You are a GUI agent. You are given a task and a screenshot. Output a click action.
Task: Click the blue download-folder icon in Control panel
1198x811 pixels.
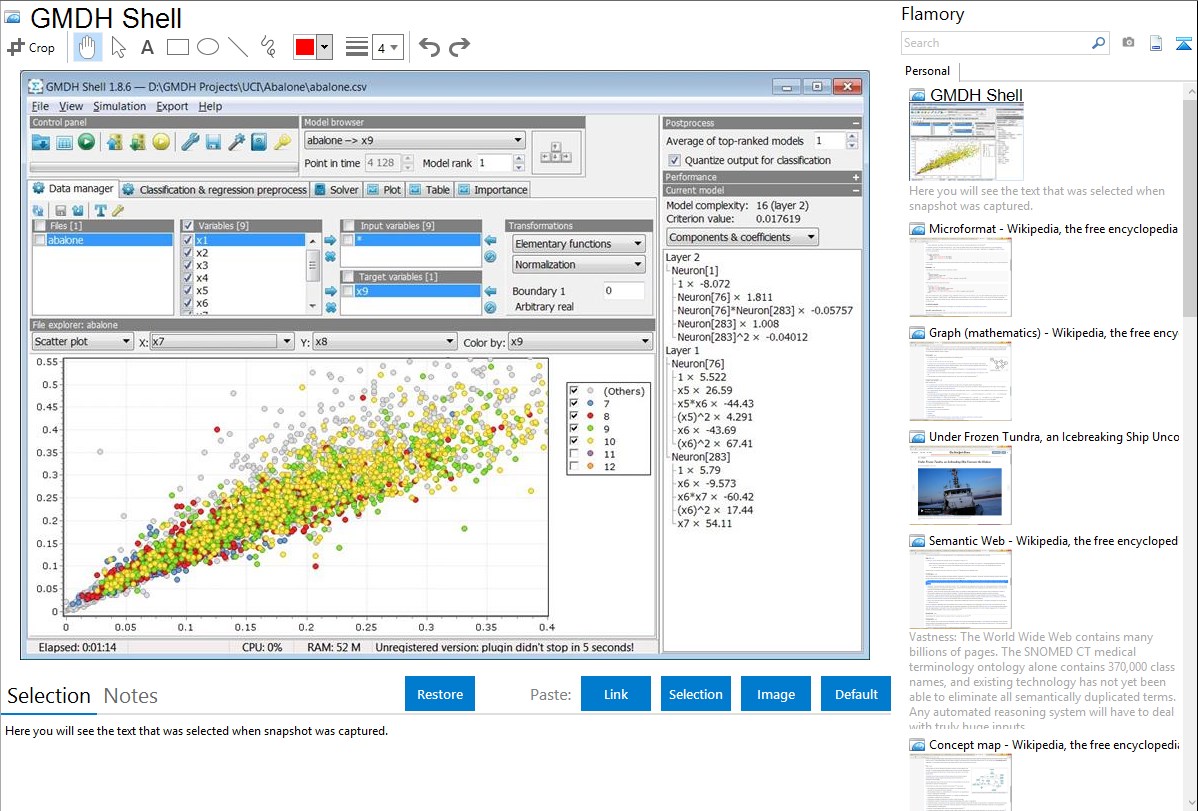pos(40,142)
